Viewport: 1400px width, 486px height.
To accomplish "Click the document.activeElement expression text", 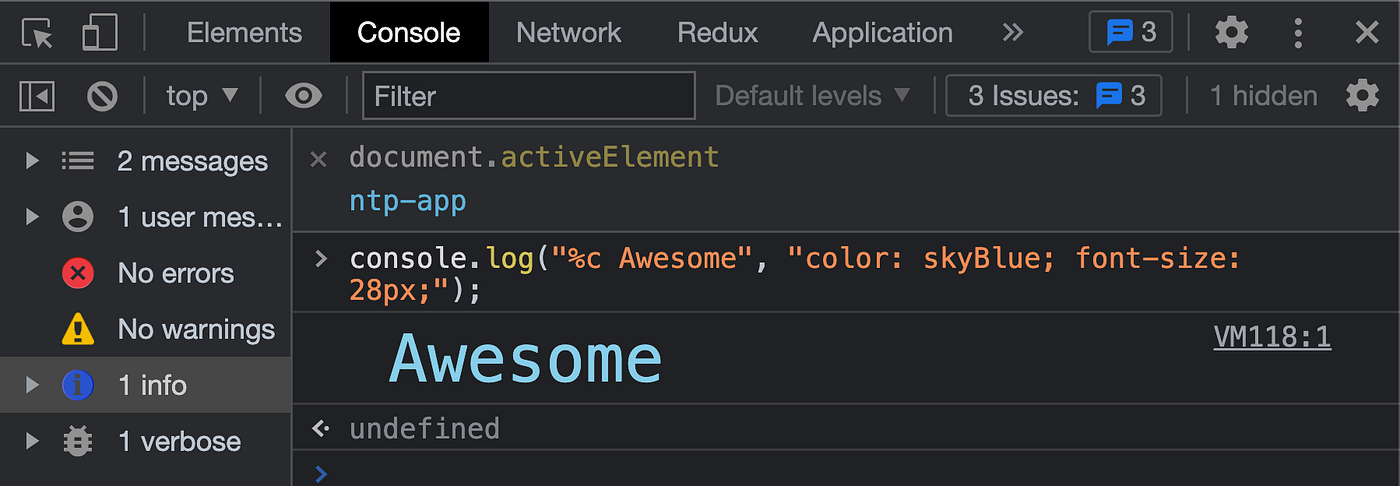I will [x=534, y=158].
